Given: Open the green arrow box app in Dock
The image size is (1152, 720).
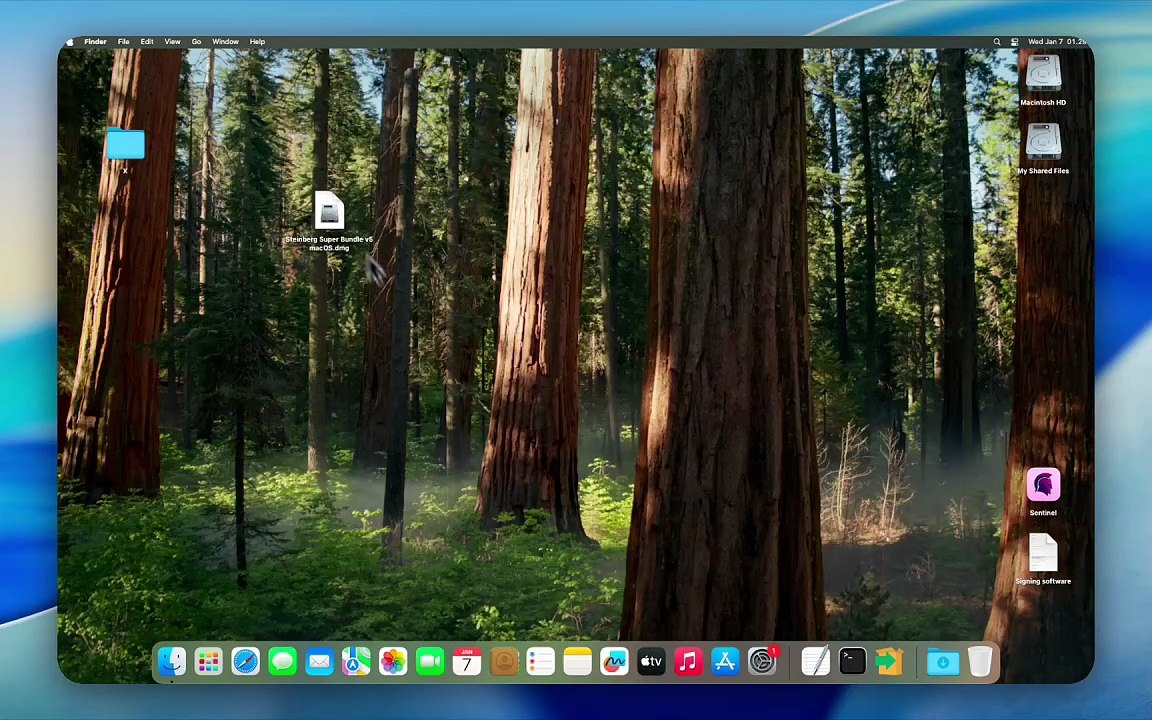Looking at the screenshot, I should 889,661.
